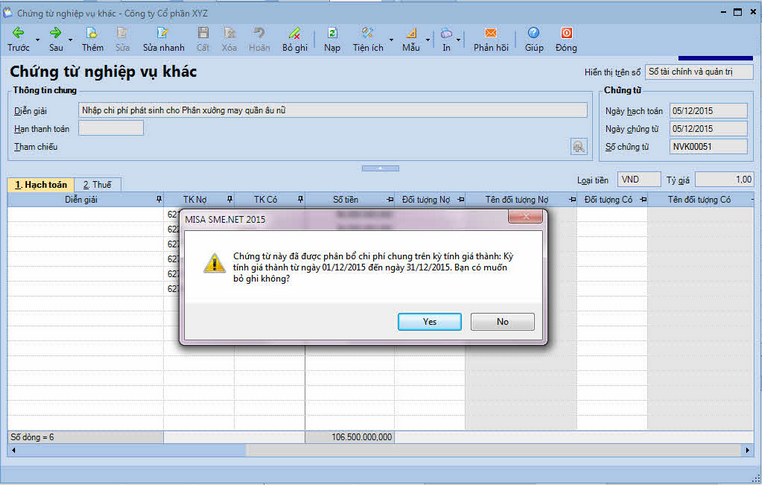Close the form with Đóng
762x485 pixels.
click(566, 39)
